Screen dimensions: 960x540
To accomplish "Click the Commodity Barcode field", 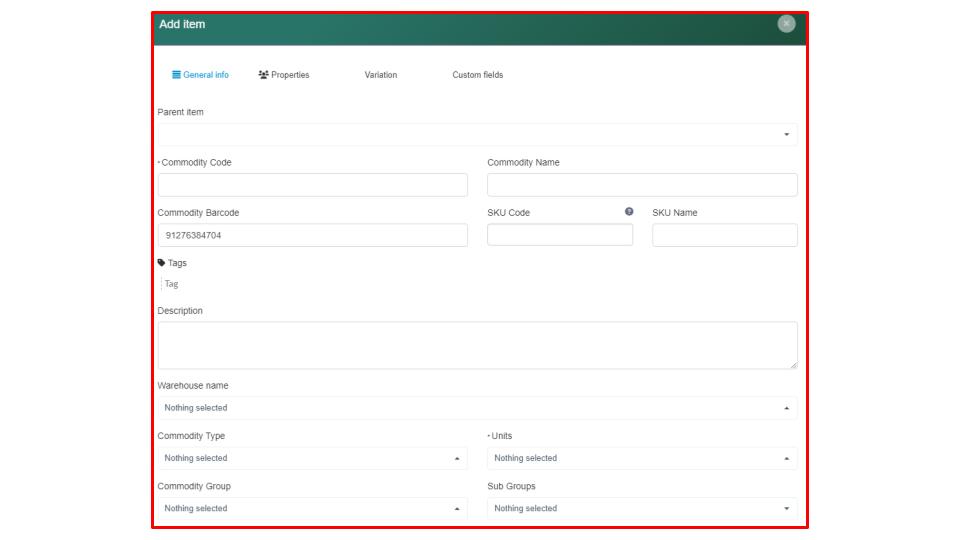I will [312, 235].
